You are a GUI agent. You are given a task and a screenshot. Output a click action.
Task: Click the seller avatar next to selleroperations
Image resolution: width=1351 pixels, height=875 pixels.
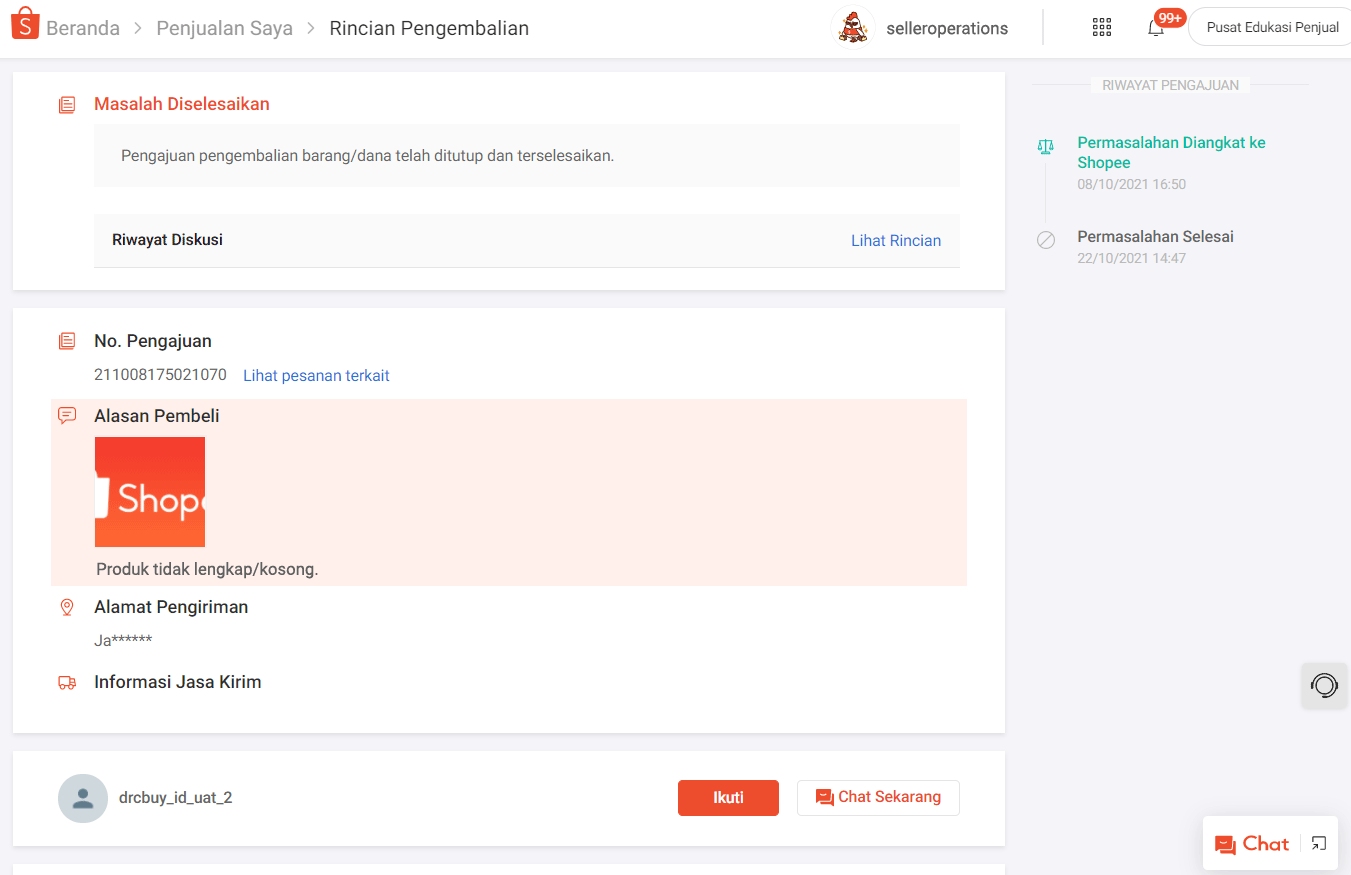(853, 27)
